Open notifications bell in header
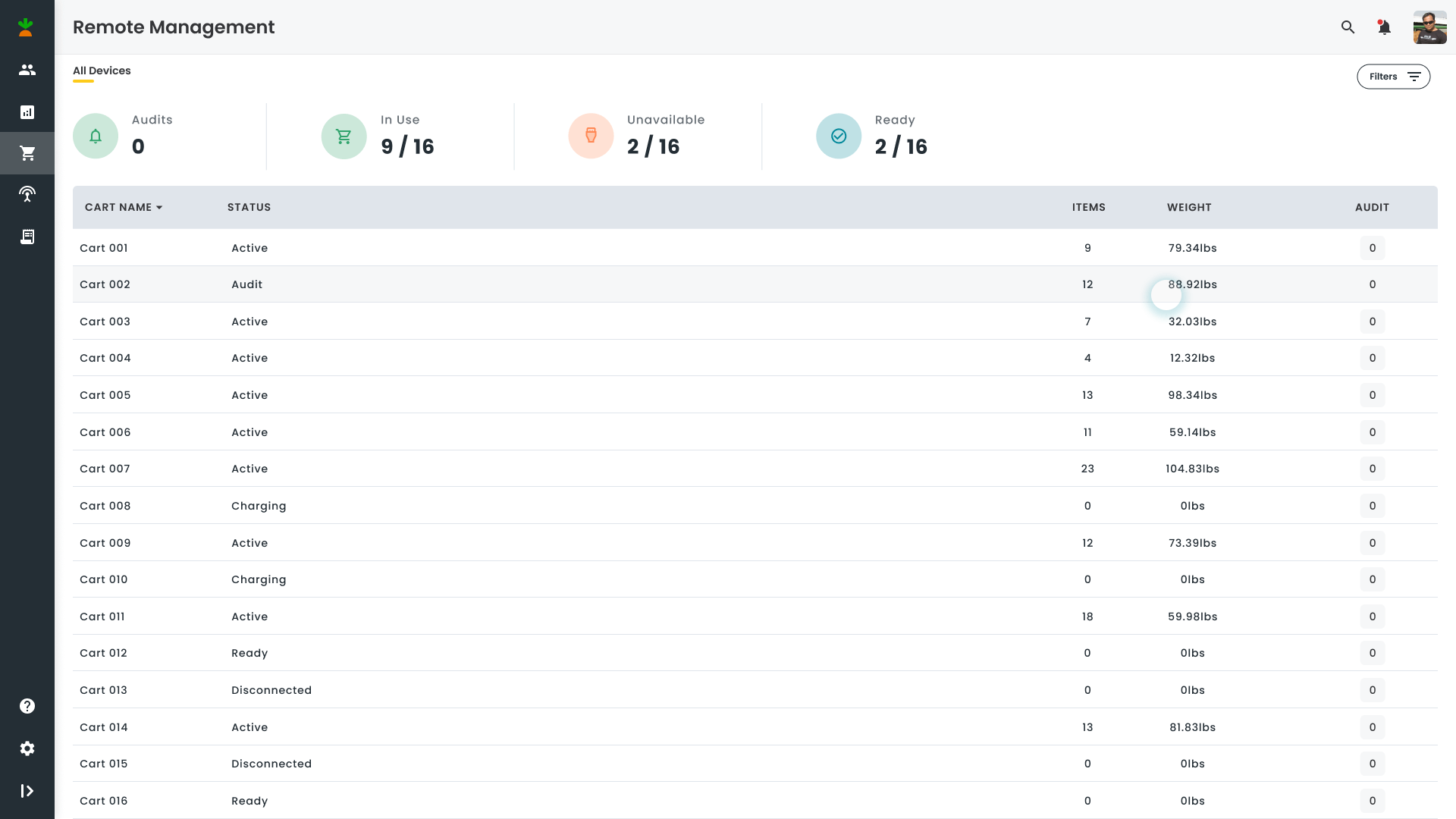Viewport: 1456px width, 819px height. pos(1384,27)
